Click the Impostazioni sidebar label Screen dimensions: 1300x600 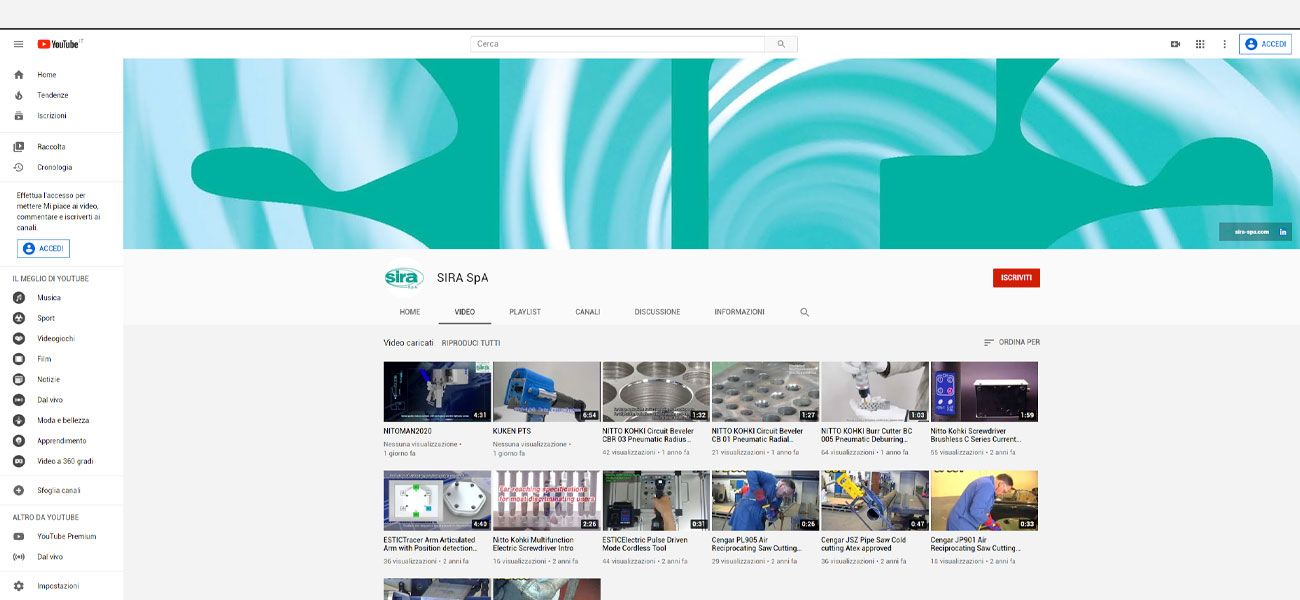coord(58,586)
